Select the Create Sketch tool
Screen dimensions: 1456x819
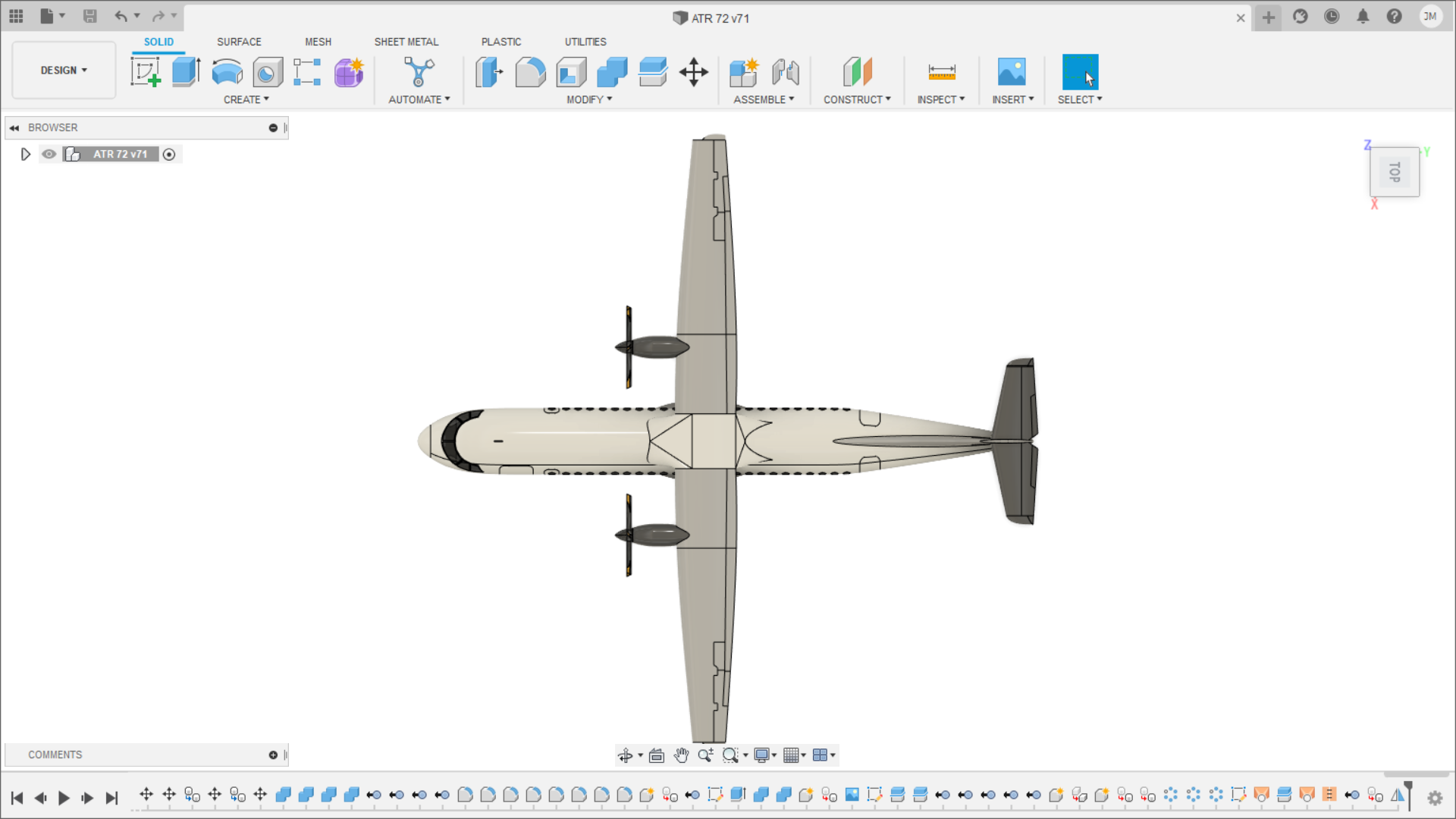[x=145, y=72]
